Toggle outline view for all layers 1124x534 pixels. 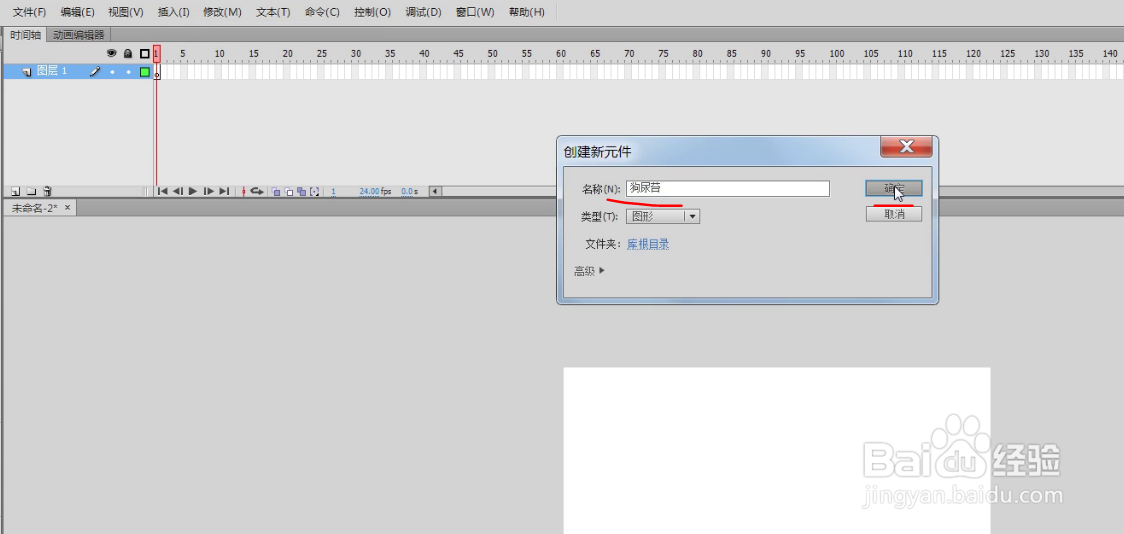[x=145, y=54]
